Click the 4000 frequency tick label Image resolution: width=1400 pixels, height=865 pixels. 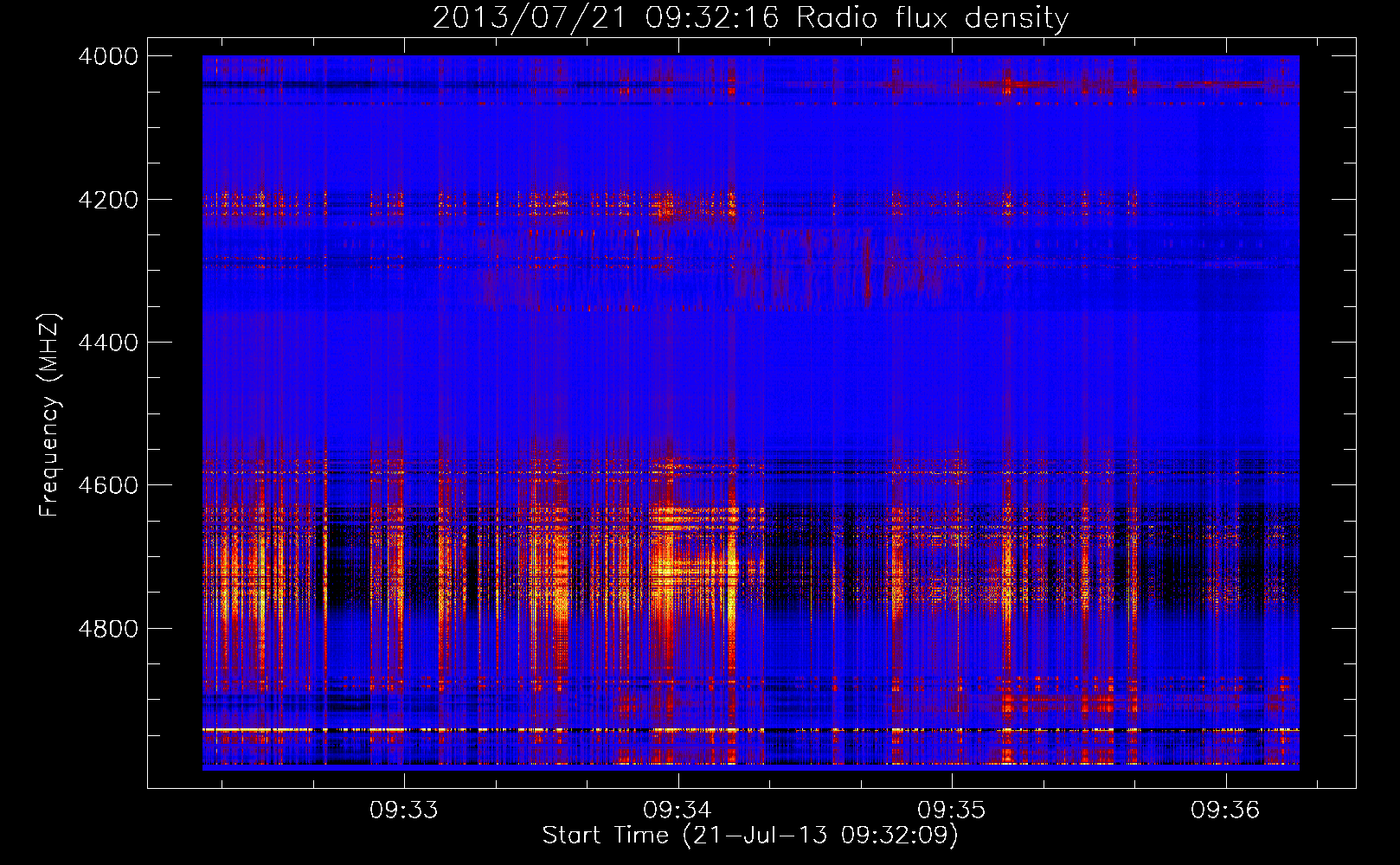click(x=108, y=56)
